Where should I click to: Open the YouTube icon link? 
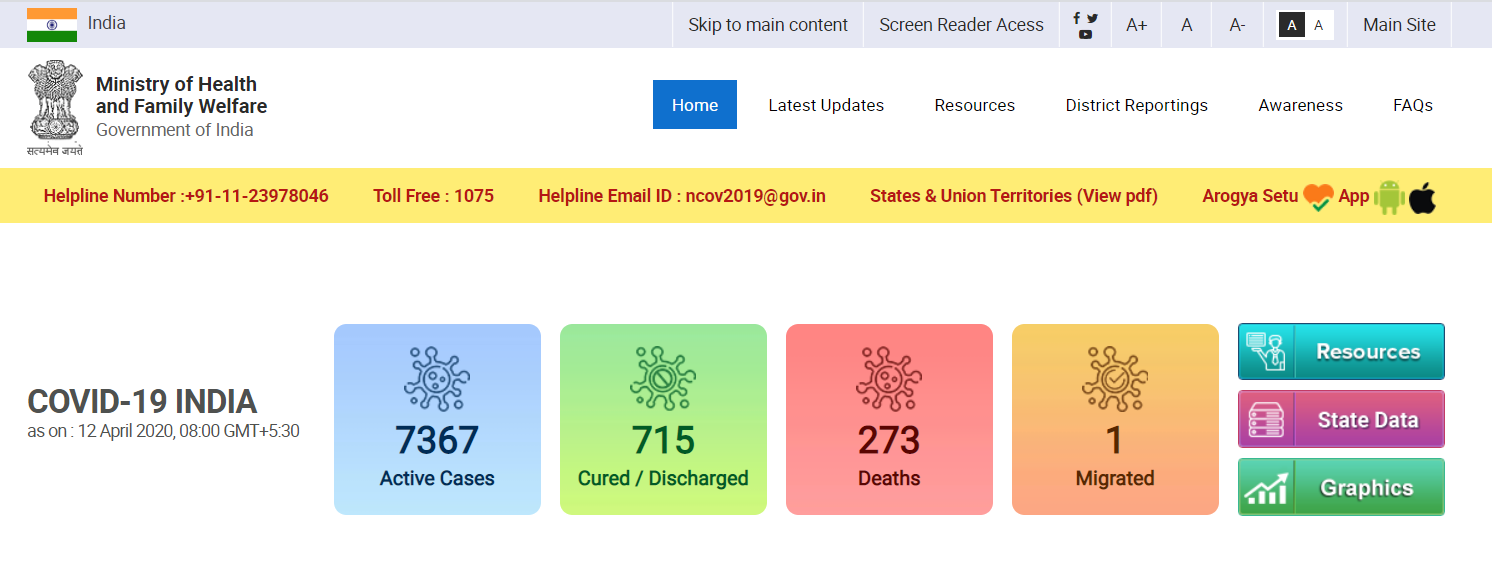(1085, 35)
